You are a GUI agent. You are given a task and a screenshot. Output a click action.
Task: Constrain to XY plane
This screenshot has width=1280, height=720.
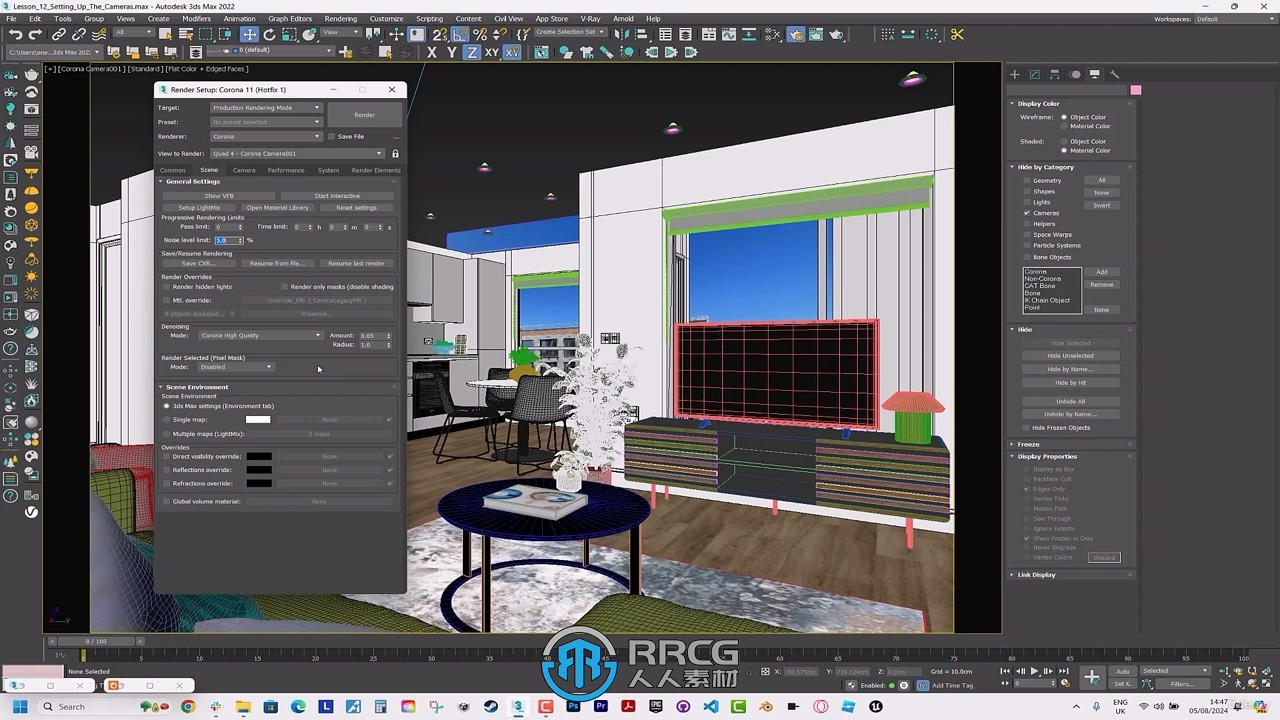click(492, 52)
